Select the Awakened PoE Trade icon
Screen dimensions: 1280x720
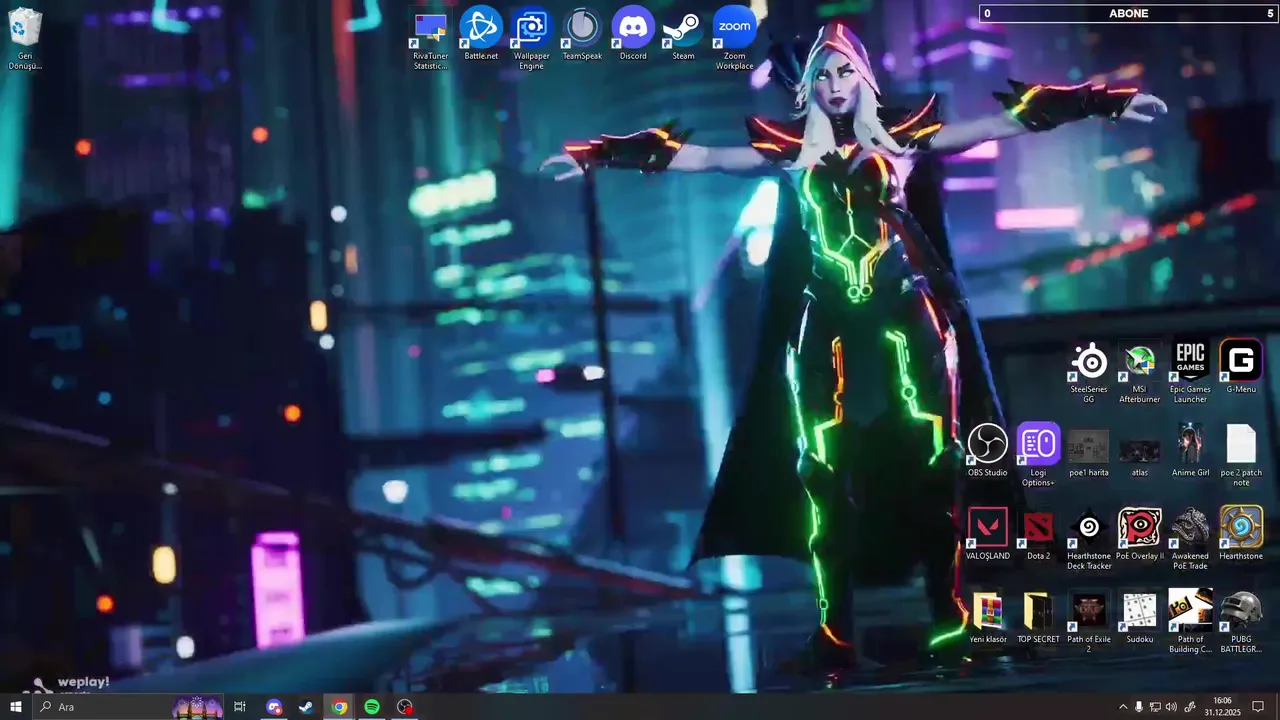1190,539
